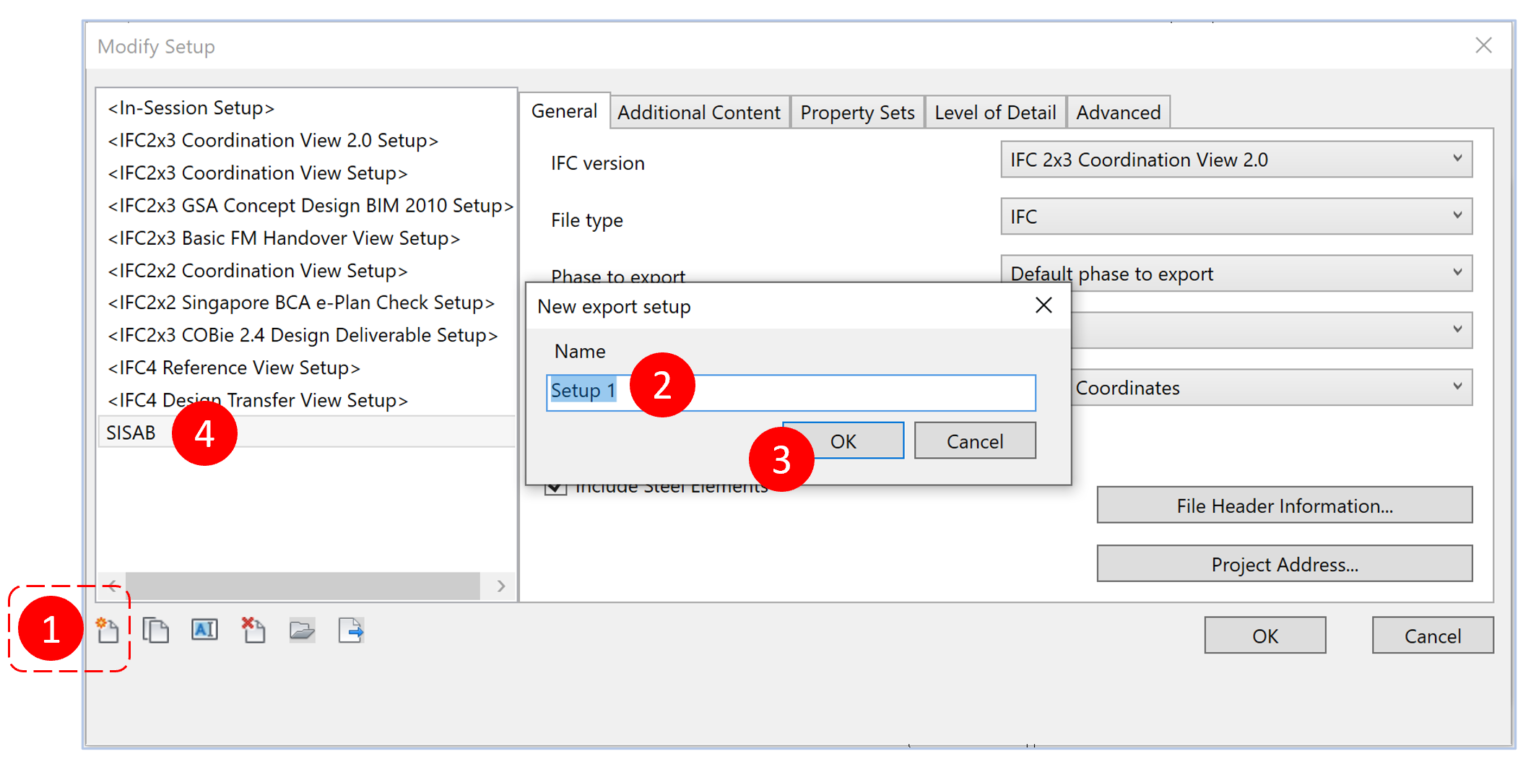This screenshot has width=1536, height=772.
Task: Delete the selected setup icon
Action: [x=253, y=630]
